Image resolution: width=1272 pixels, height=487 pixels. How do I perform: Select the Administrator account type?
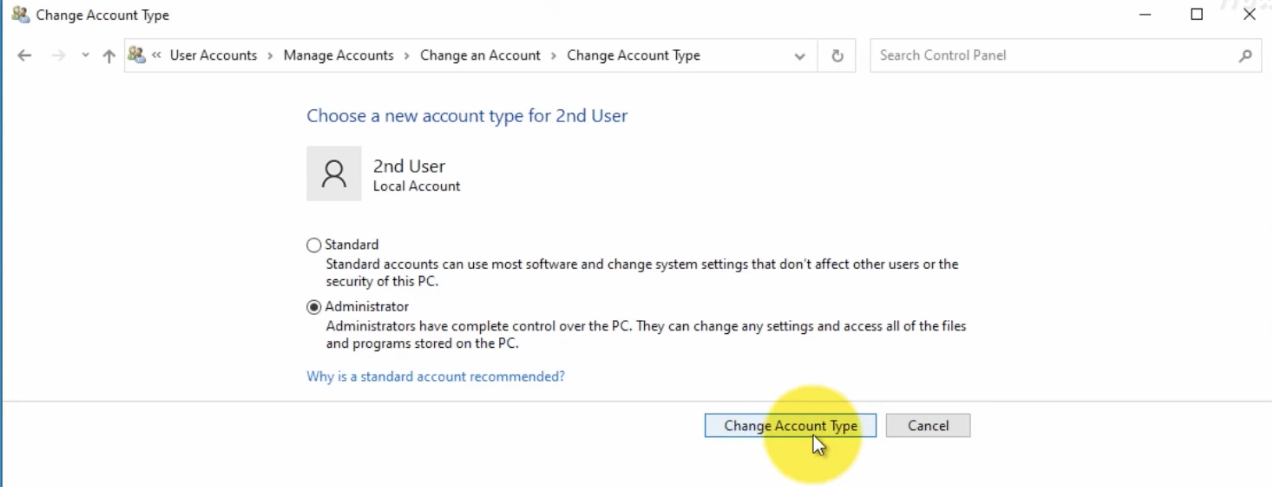pos(314,307)
